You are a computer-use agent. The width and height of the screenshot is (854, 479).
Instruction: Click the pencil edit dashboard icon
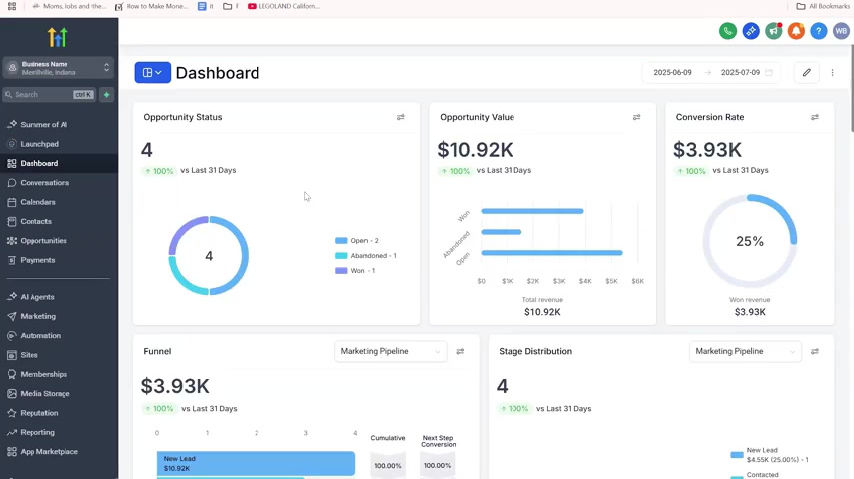[x=807, y=72]
